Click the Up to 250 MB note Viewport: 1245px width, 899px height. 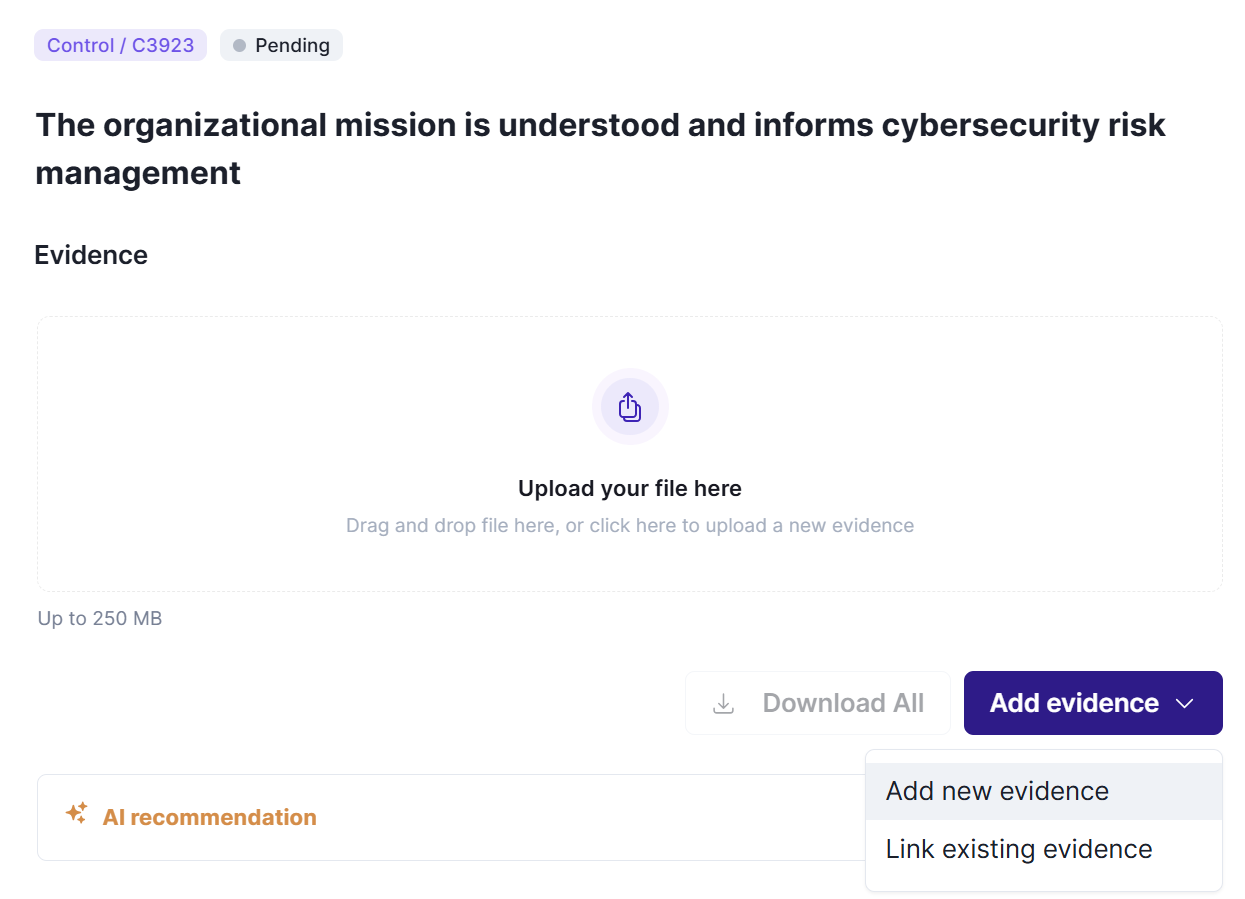tap(100, 619)
